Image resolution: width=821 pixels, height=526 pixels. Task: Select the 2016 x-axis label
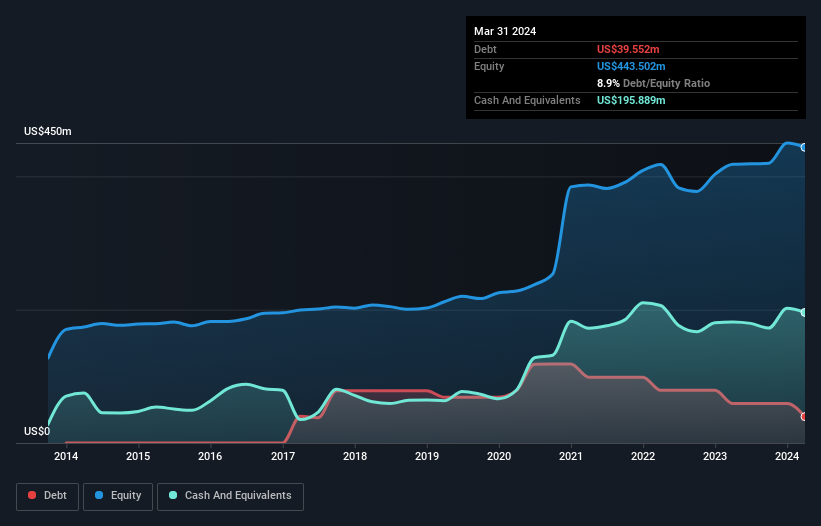[210, 456]
